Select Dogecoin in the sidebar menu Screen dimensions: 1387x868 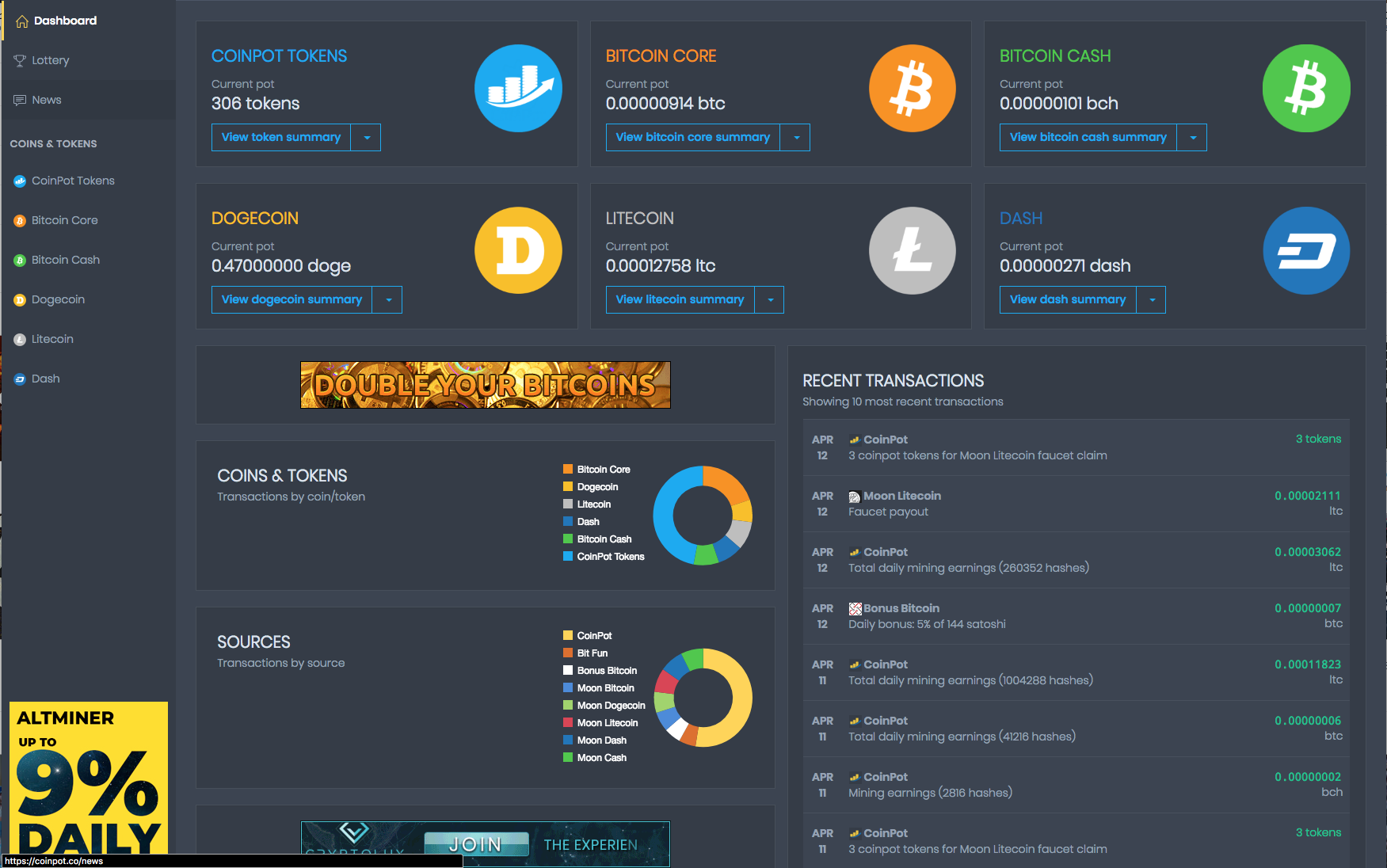58,299
